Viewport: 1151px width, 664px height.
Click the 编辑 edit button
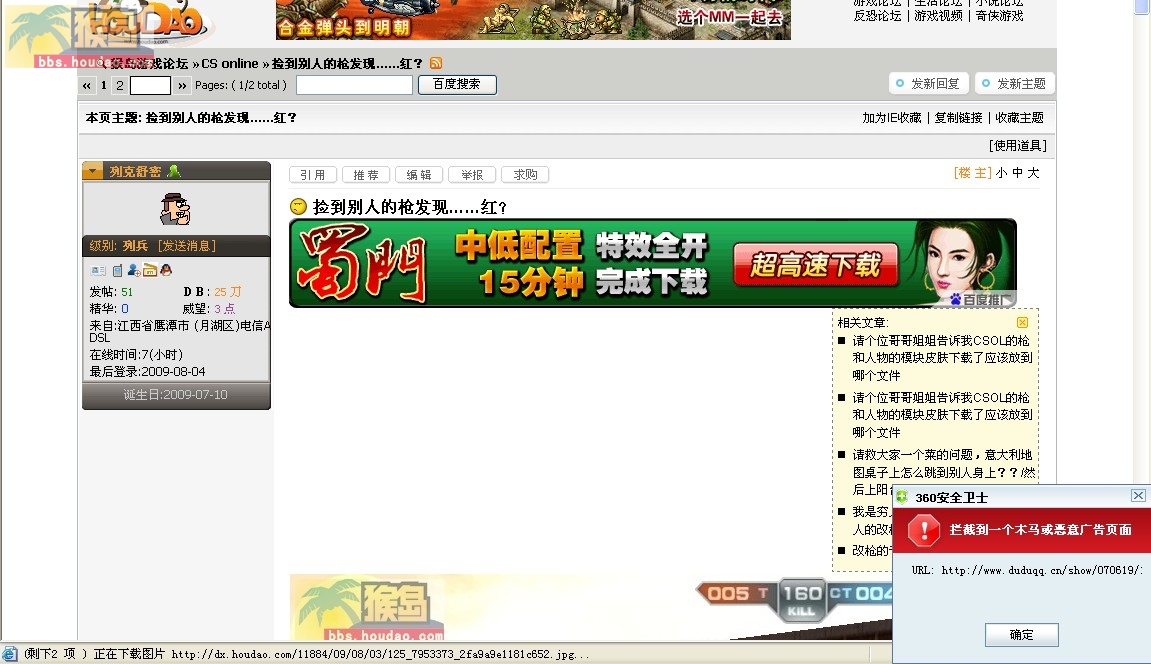point(419,175)
